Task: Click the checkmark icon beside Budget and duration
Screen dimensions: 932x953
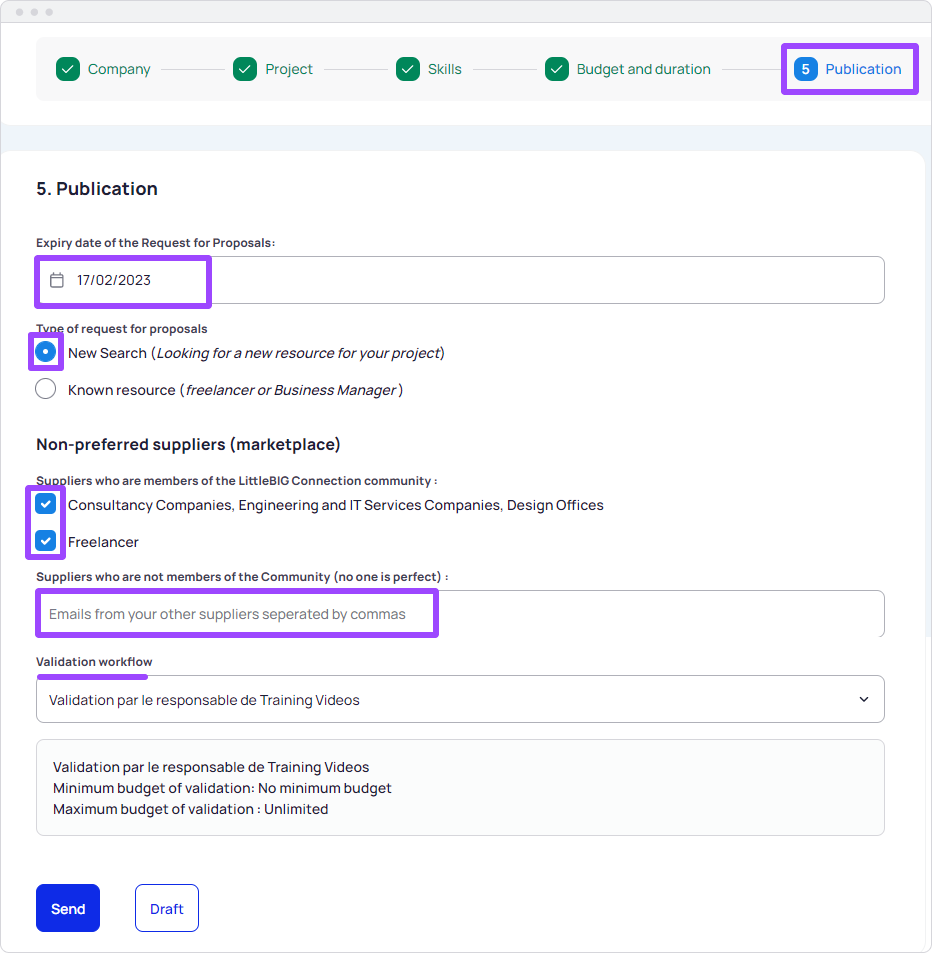Action: (x=557, y=69)
